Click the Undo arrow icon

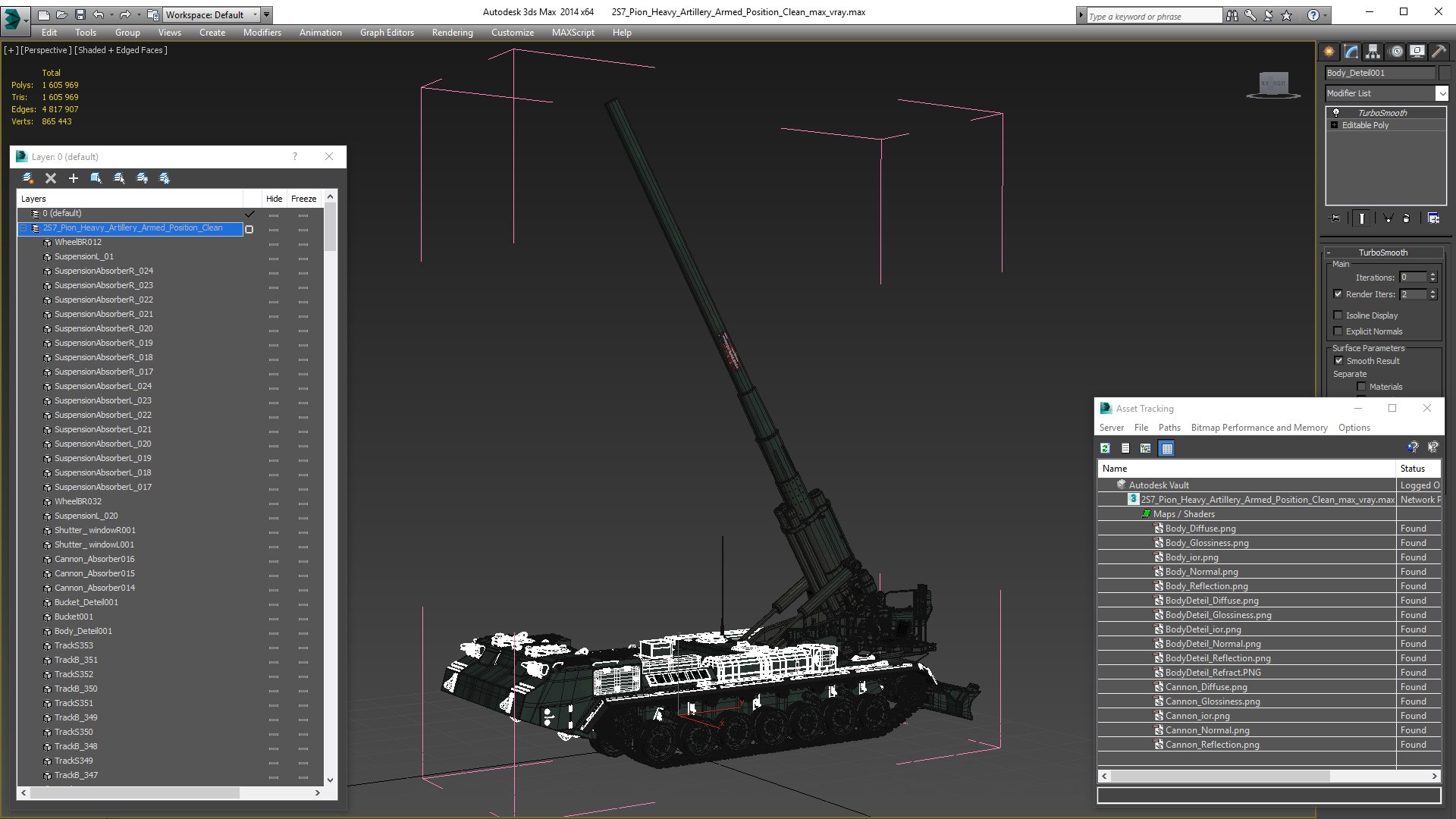[x=98, y=14]
